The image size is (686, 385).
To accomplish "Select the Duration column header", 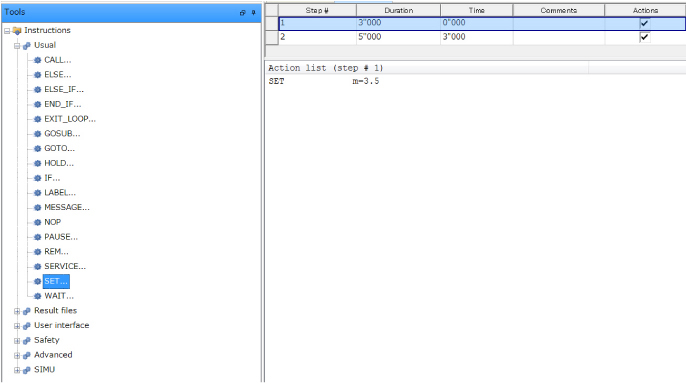I will (398, 10).
